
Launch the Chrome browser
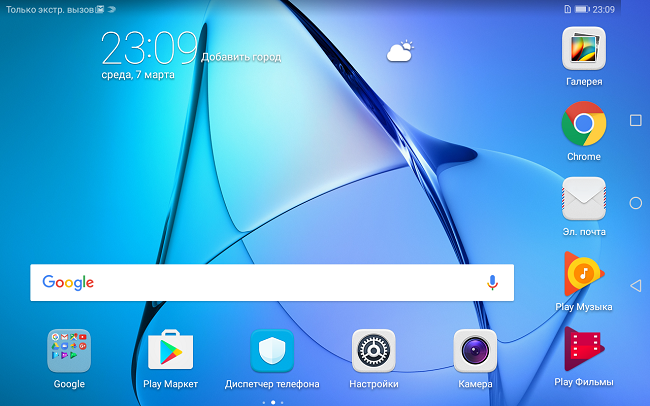584,124
